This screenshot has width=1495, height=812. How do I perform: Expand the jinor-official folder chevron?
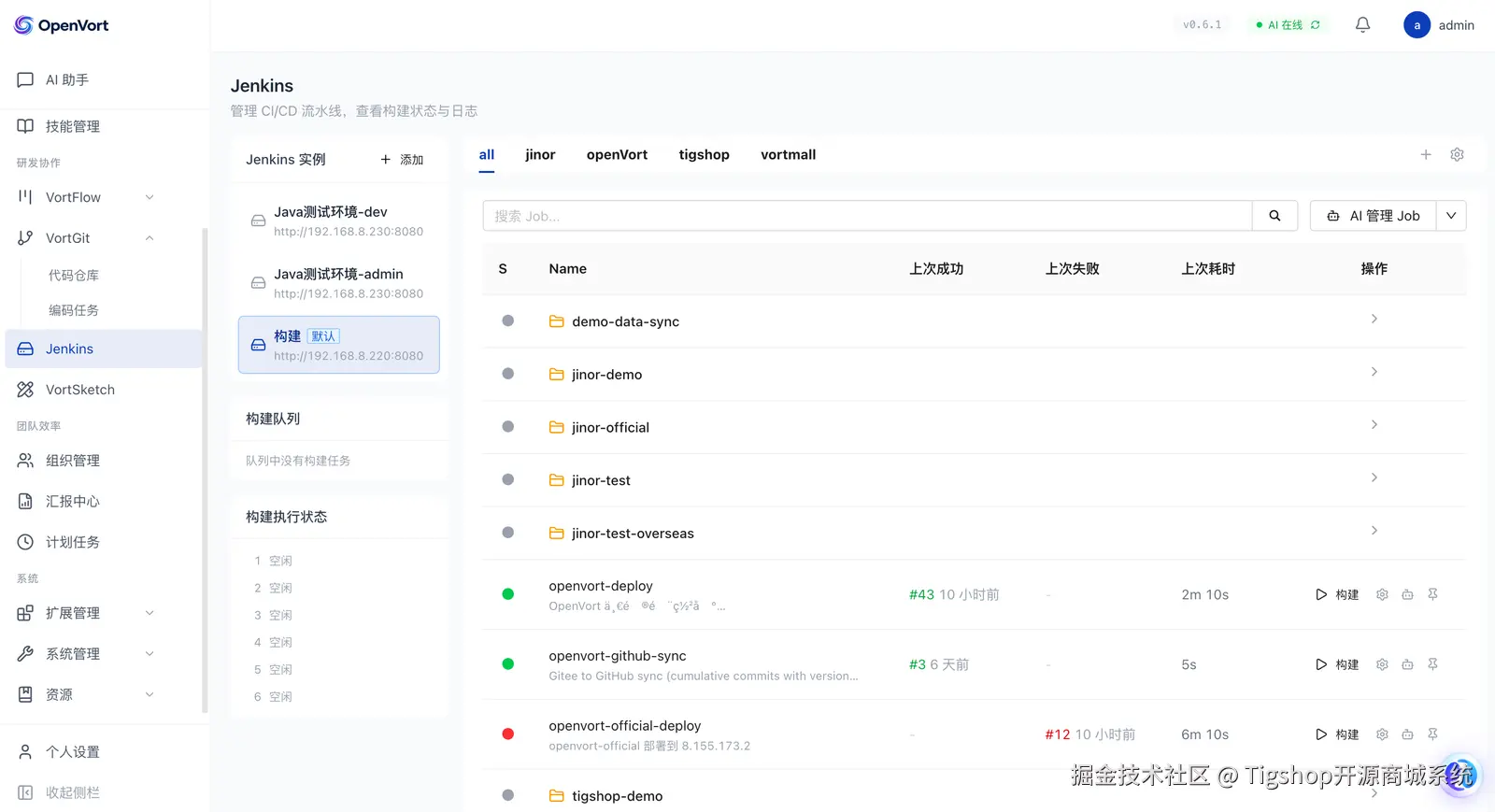pos(1374,424)
